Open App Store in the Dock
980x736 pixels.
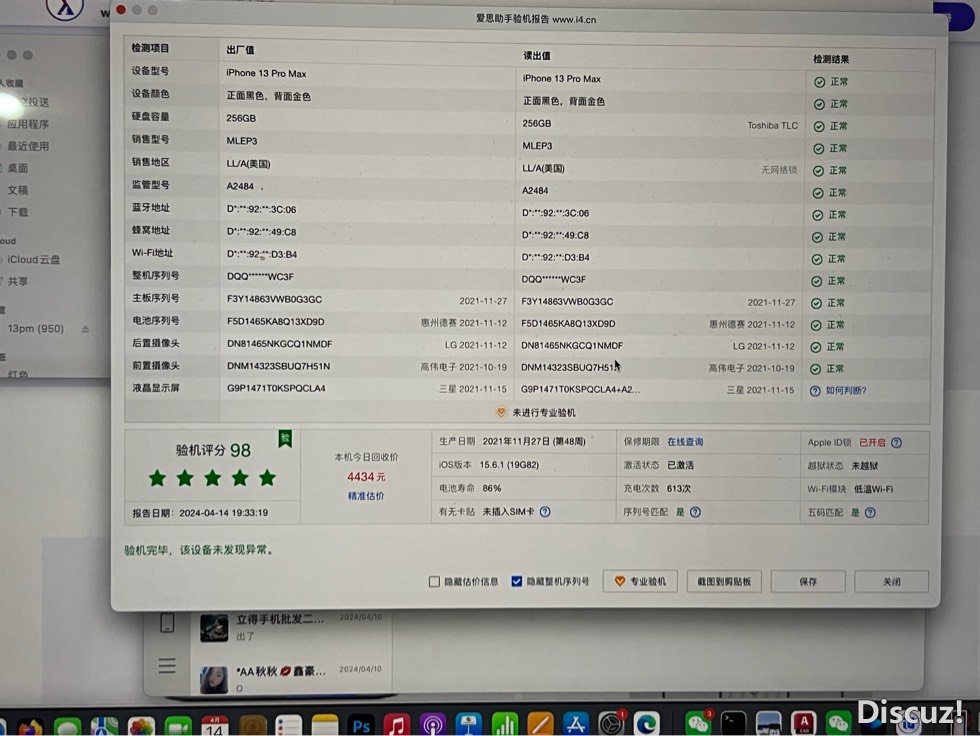[x=576, y=724]
